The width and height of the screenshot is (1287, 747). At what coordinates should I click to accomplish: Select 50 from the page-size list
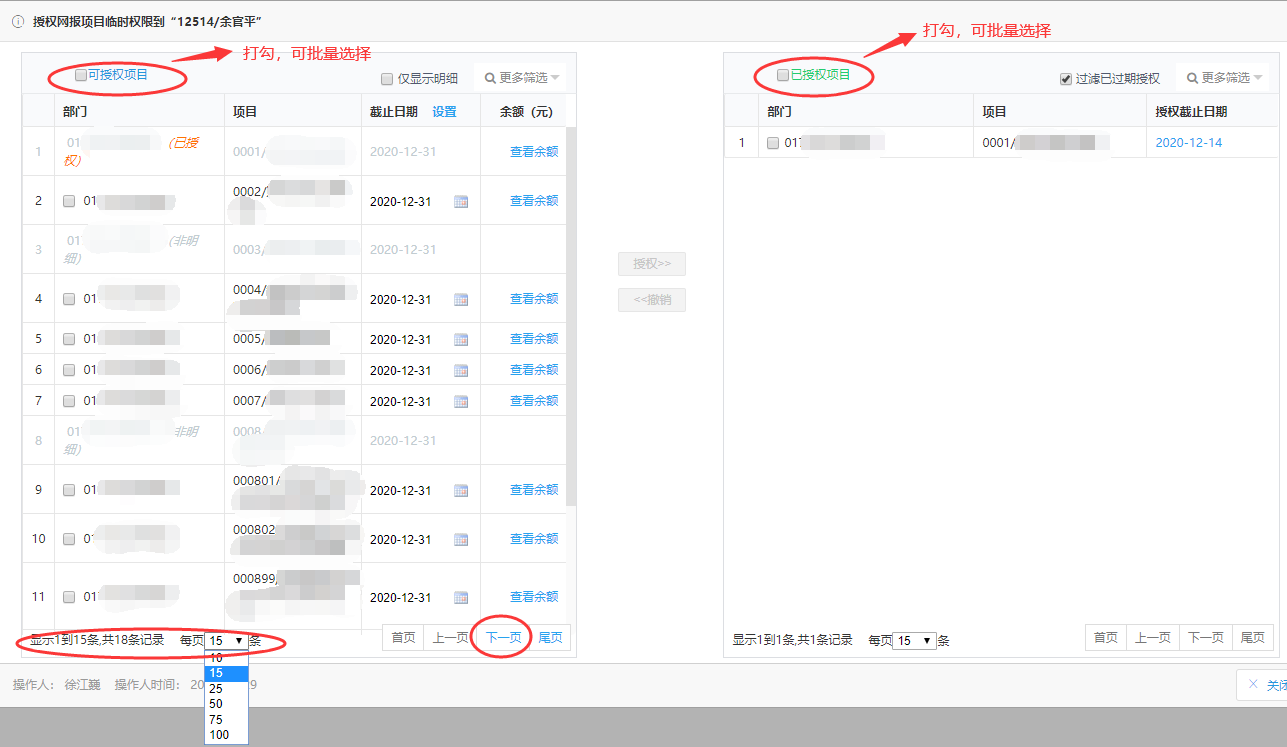coord(217,704)
